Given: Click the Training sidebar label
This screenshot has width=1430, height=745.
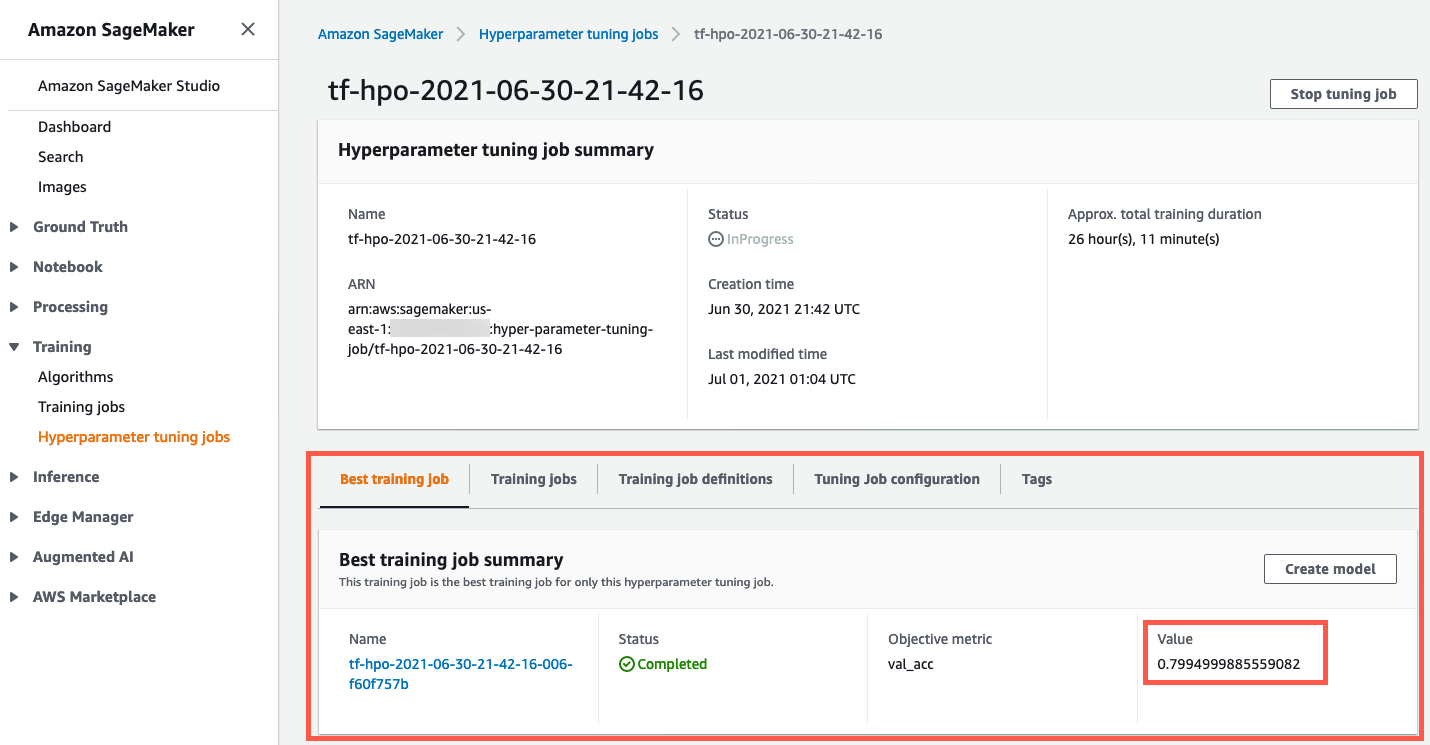Looking at the screenshot, I should [62, 347].
